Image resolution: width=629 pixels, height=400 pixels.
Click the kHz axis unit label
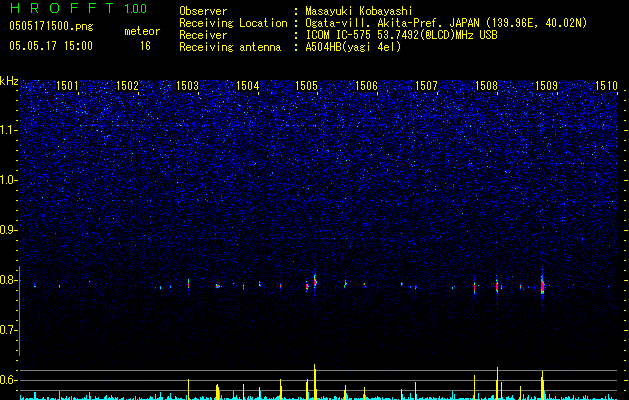(x=9, y=81)
